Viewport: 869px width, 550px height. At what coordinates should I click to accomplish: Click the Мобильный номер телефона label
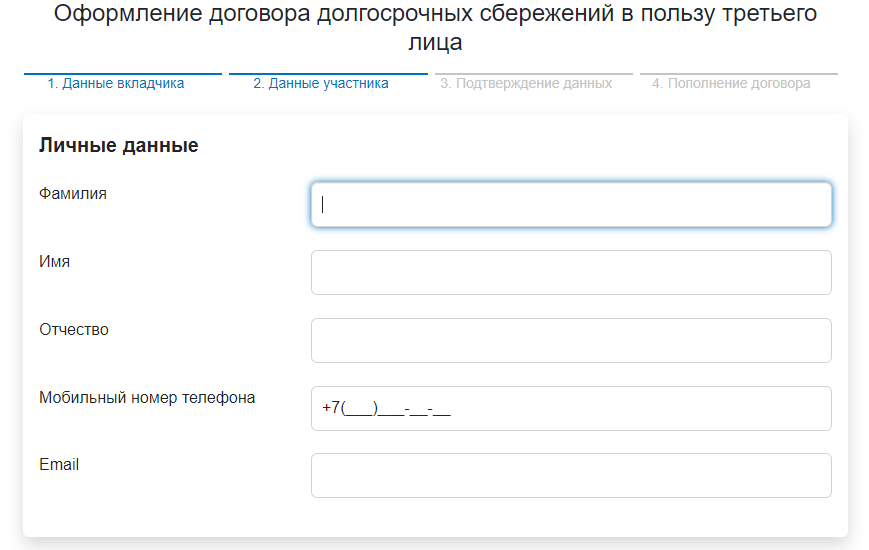click(147, 398)
